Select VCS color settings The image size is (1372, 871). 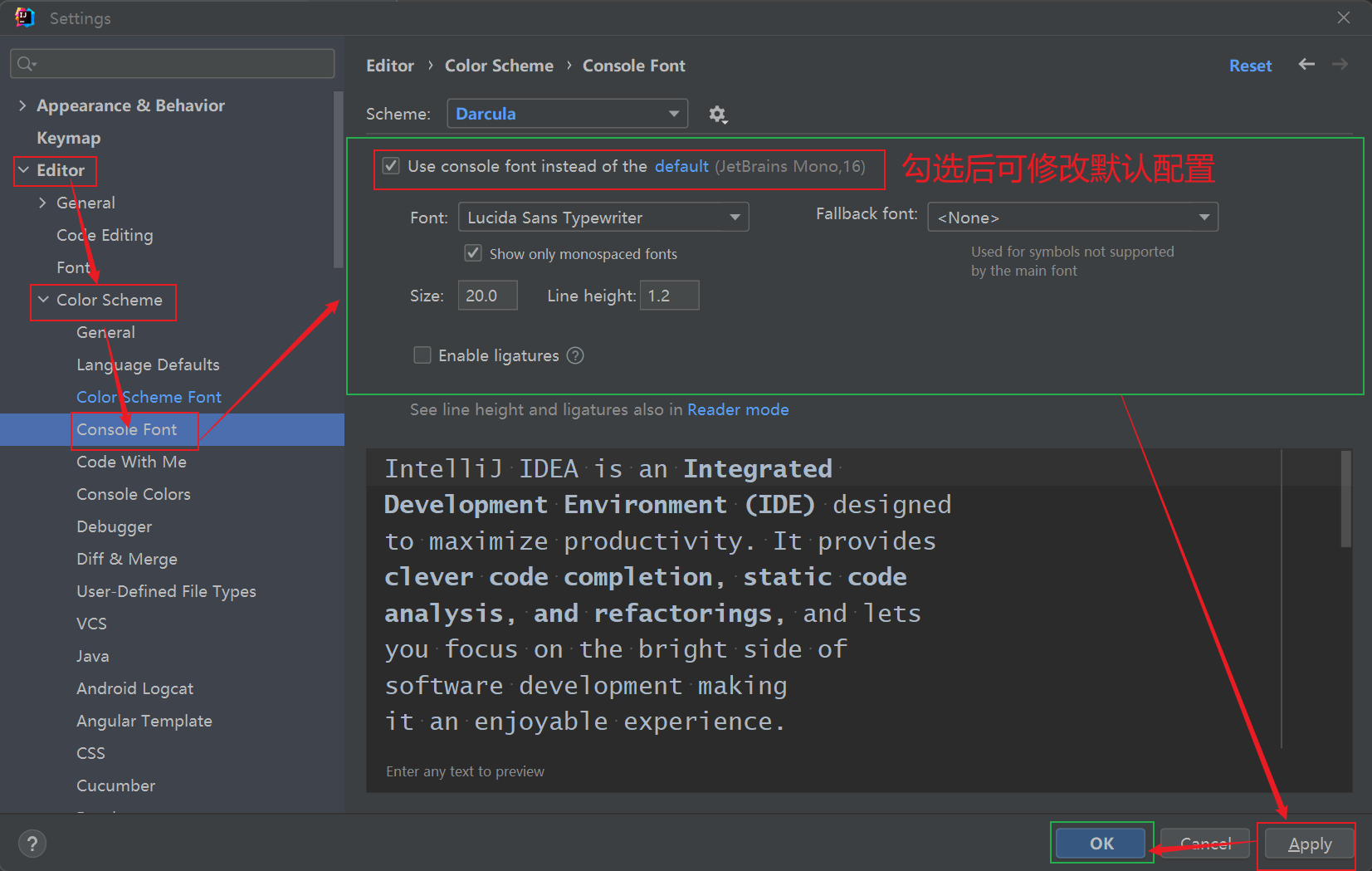coord(91,624)
